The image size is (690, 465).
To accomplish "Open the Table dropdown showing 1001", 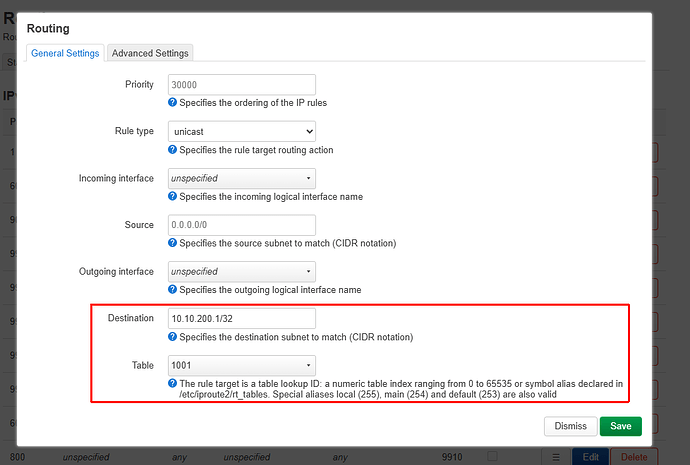I will 242,365.
